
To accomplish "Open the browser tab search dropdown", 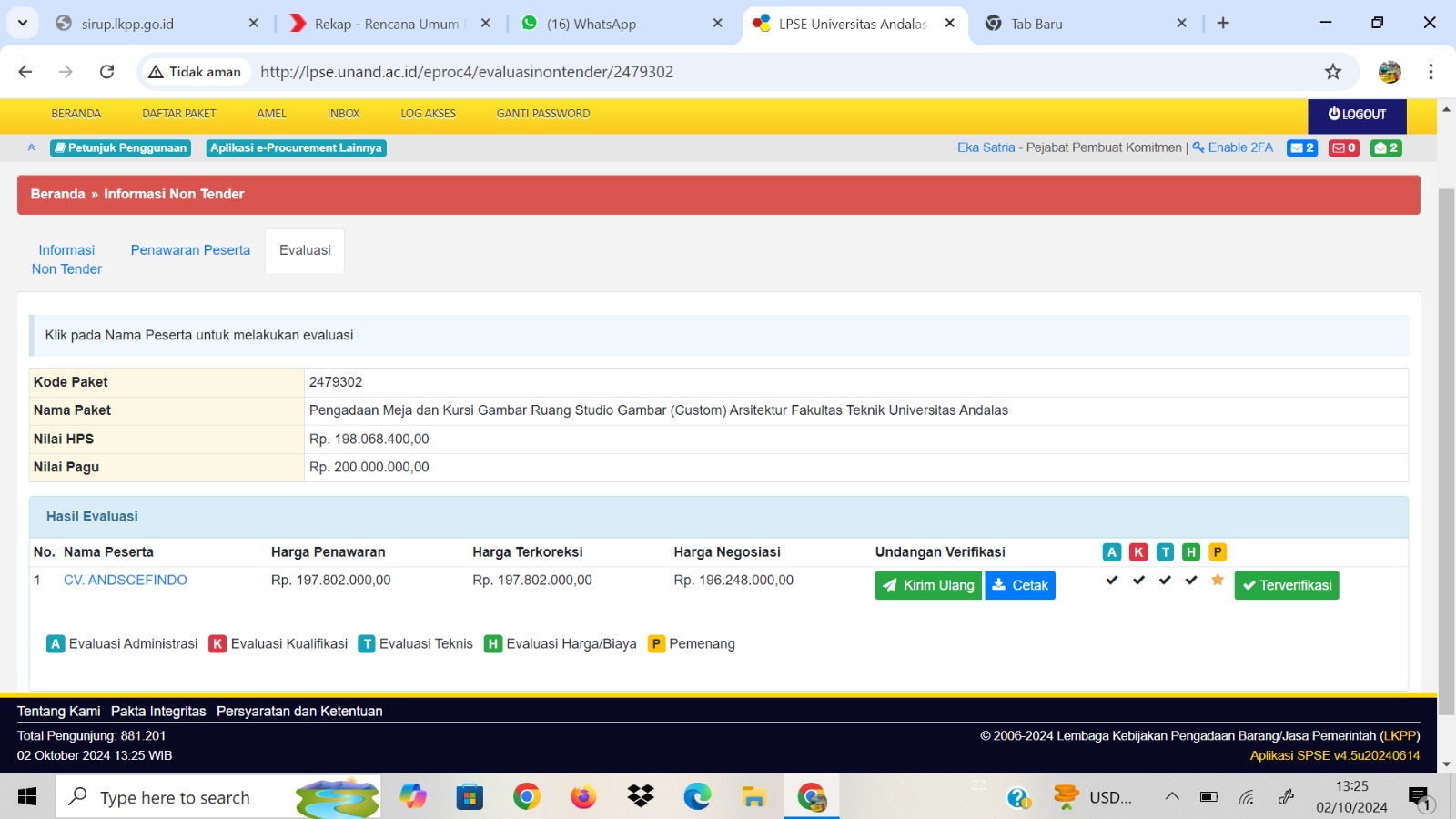I will click(x=22, y=23).
